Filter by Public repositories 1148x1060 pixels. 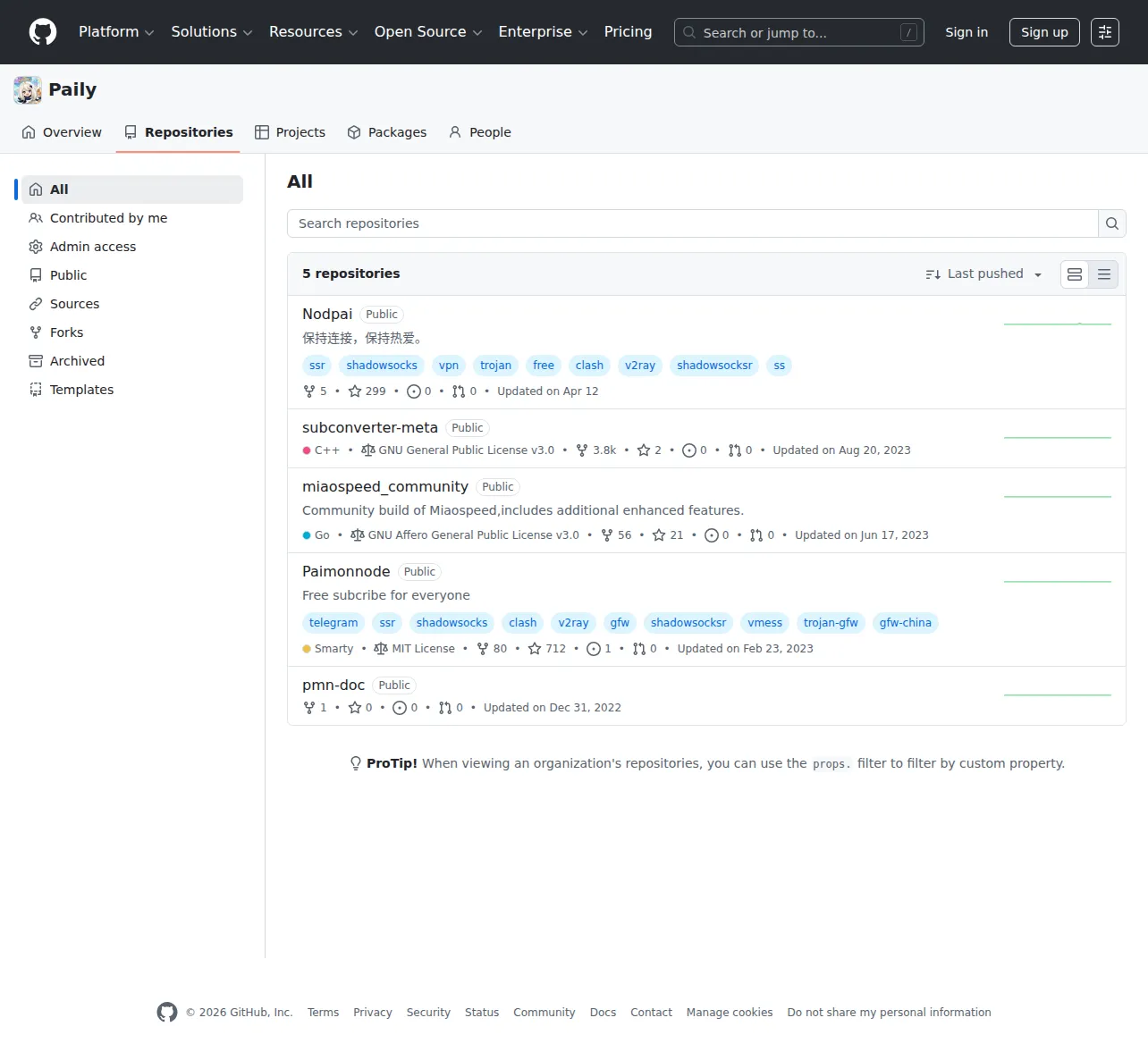tap(132, 275)
